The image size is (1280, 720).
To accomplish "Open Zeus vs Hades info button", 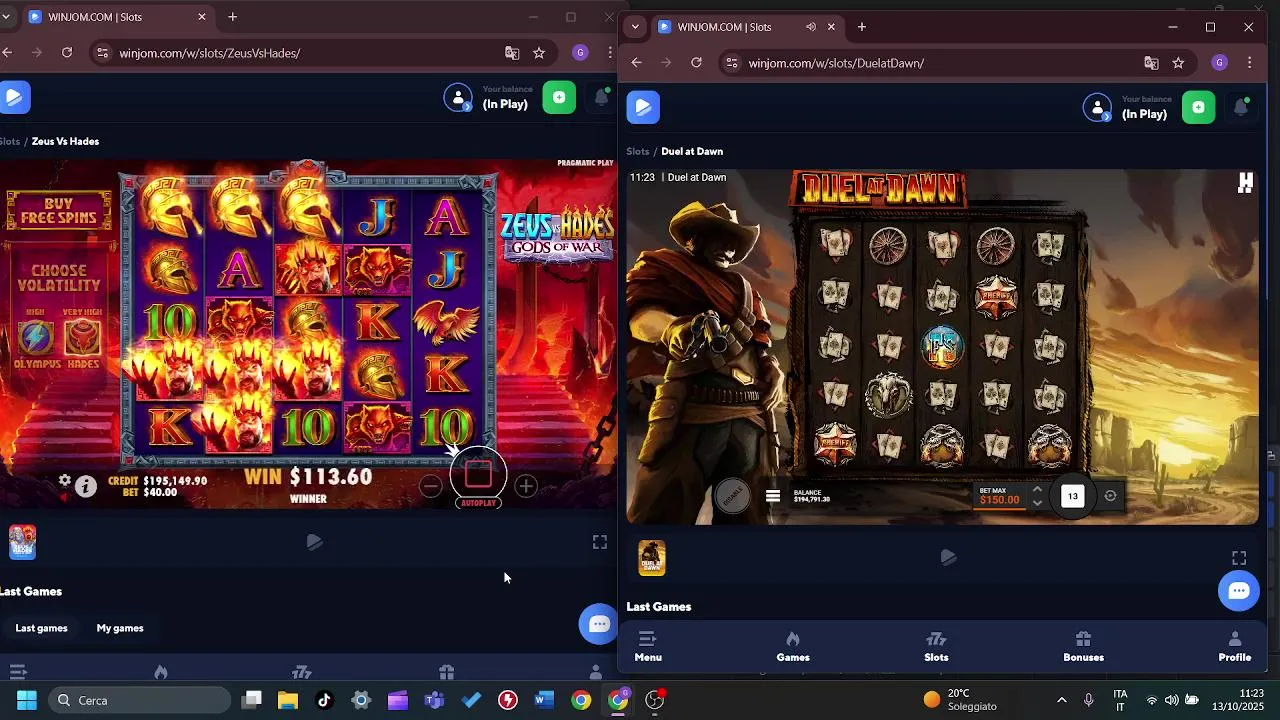I will (86, 486).
